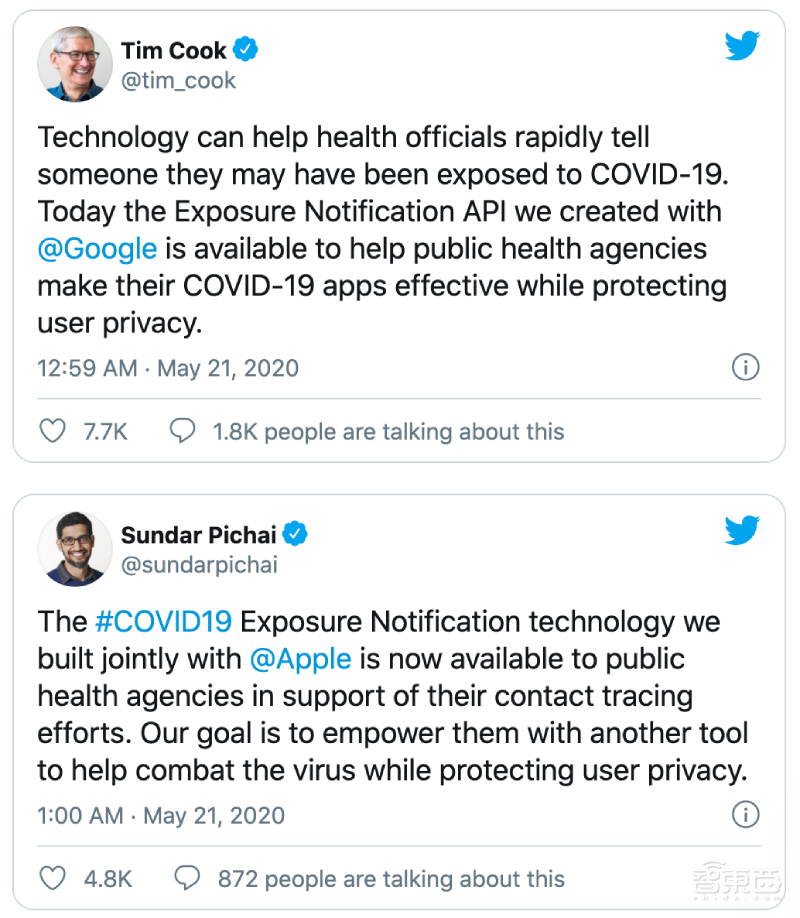This screenshot has width=800, height=918.
Task: Open the info icon on Tim Cook's tweet
Action: (745, 367)
